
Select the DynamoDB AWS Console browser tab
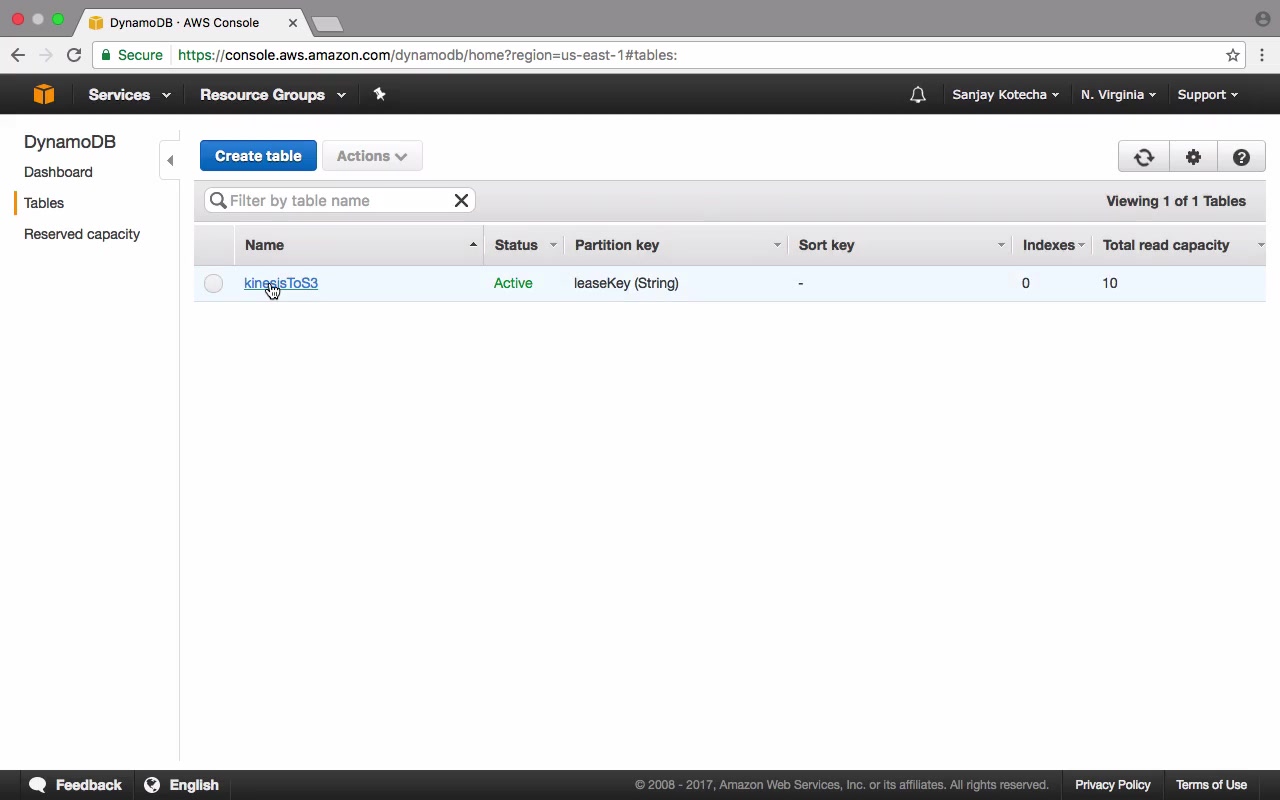coord(190,22)
